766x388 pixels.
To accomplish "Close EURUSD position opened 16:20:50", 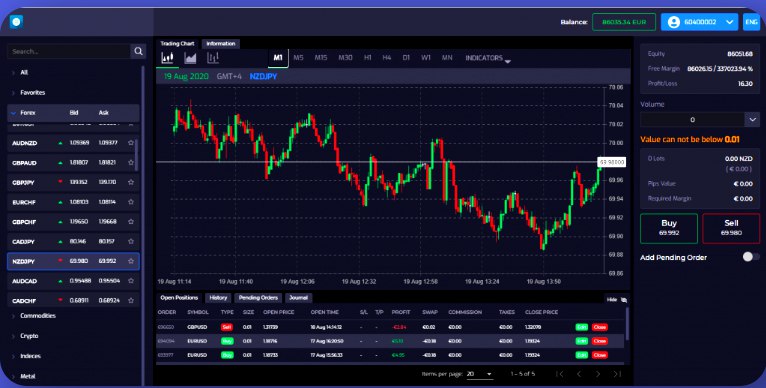I will pyautogui.click(x=599, y=341).
